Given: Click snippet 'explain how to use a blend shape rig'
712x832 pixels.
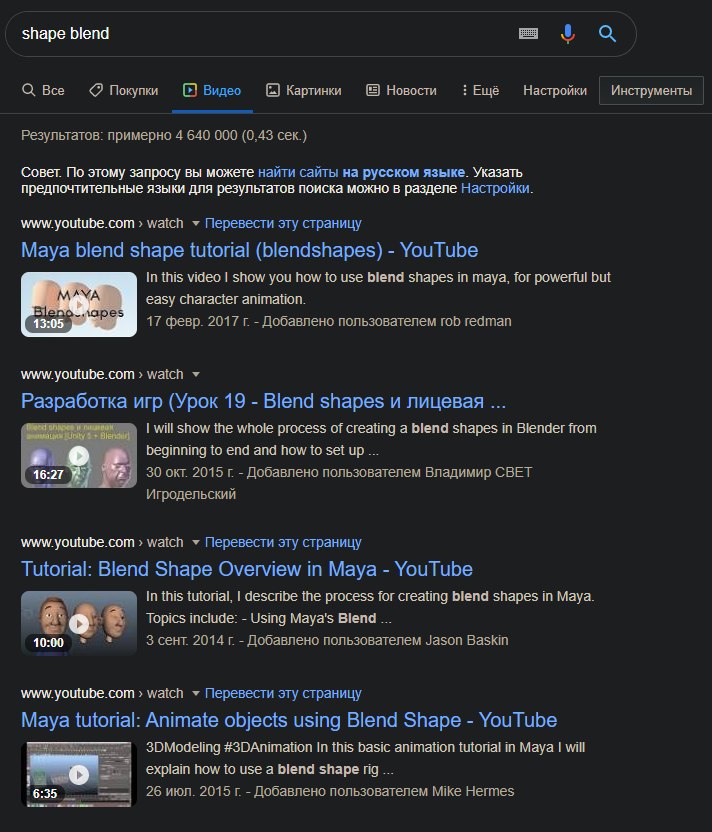Looking at the screenshot, I should (x=262, y=769).
